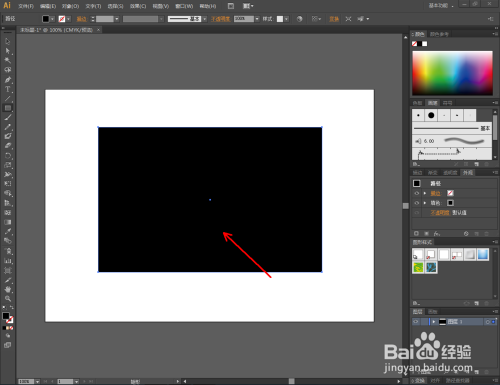The height and width of the screenshot is (385, 500).
Task: Select the Zoom tool
Action: point(8,299)
